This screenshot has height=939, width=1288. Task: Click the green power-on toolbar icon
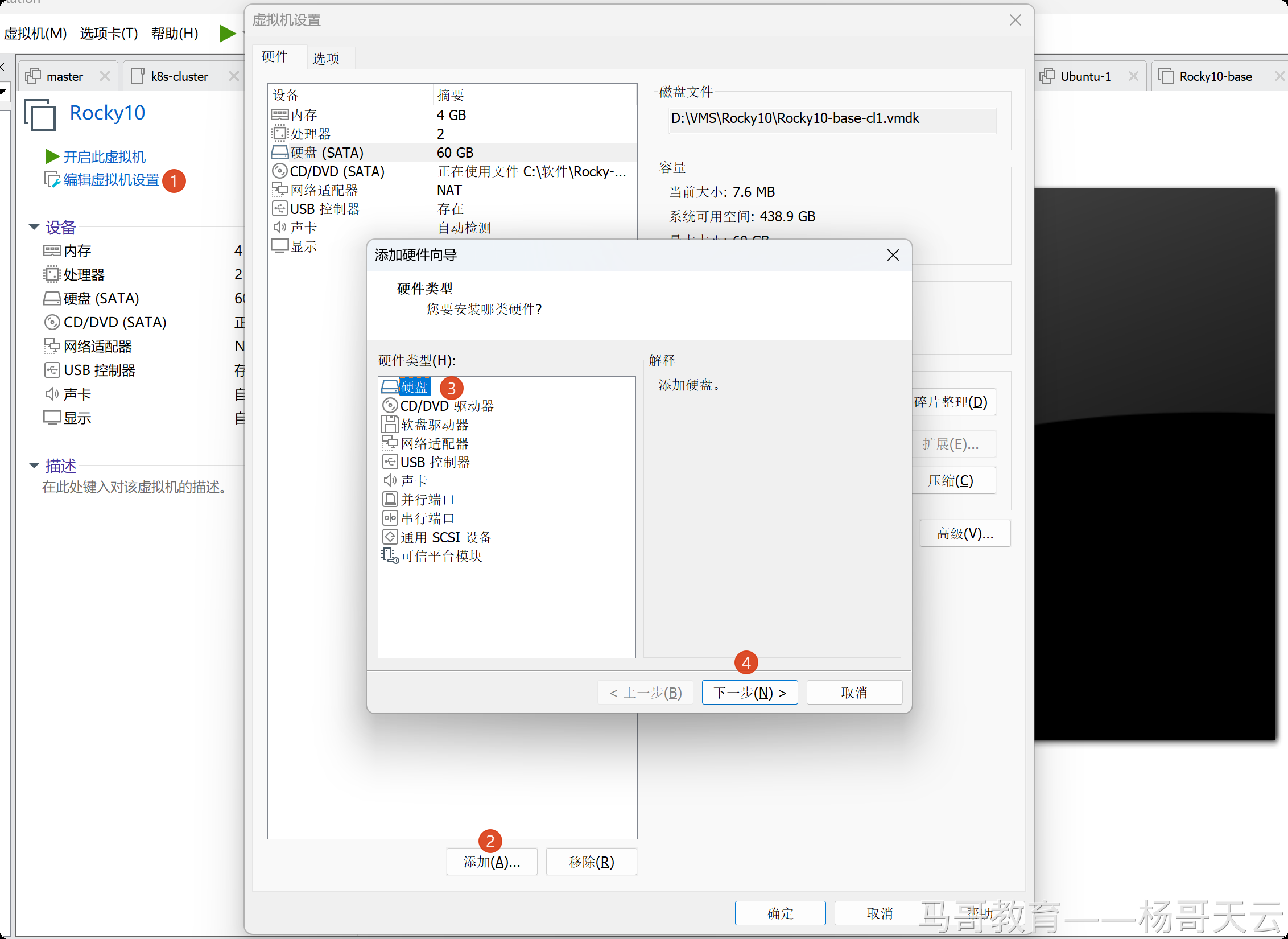point(227,33)
